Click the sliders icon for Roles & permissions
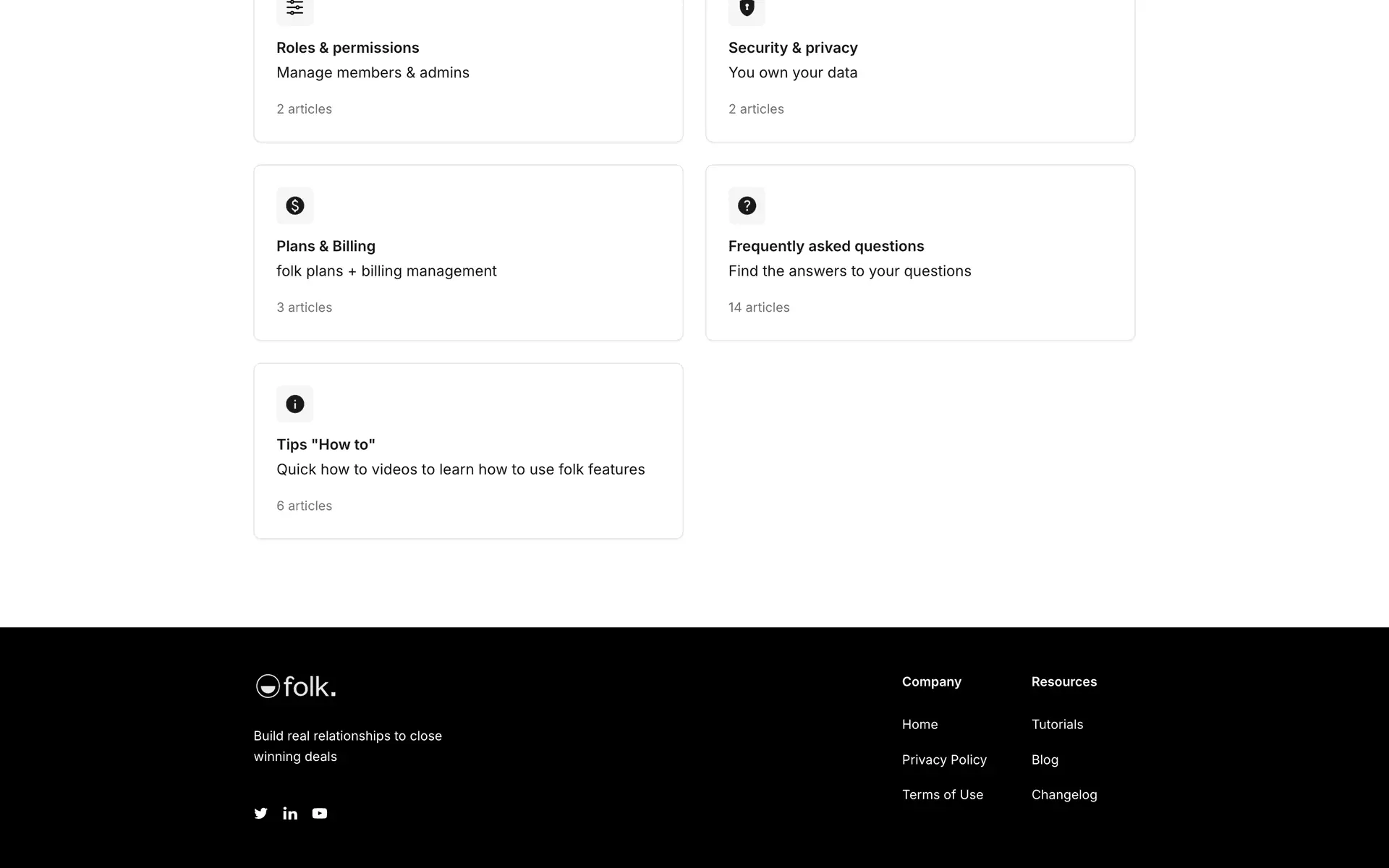1389x868 pixels. click(295, 9)
